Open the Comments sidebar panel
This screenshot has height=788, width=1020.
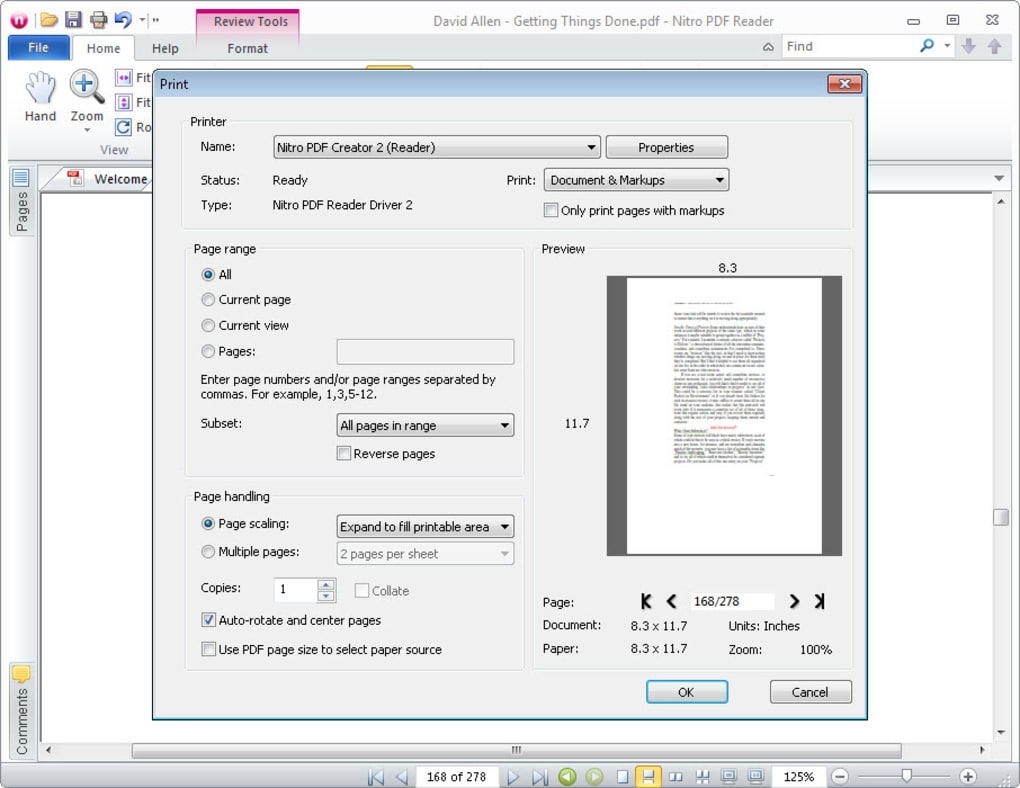click(21, 708)
